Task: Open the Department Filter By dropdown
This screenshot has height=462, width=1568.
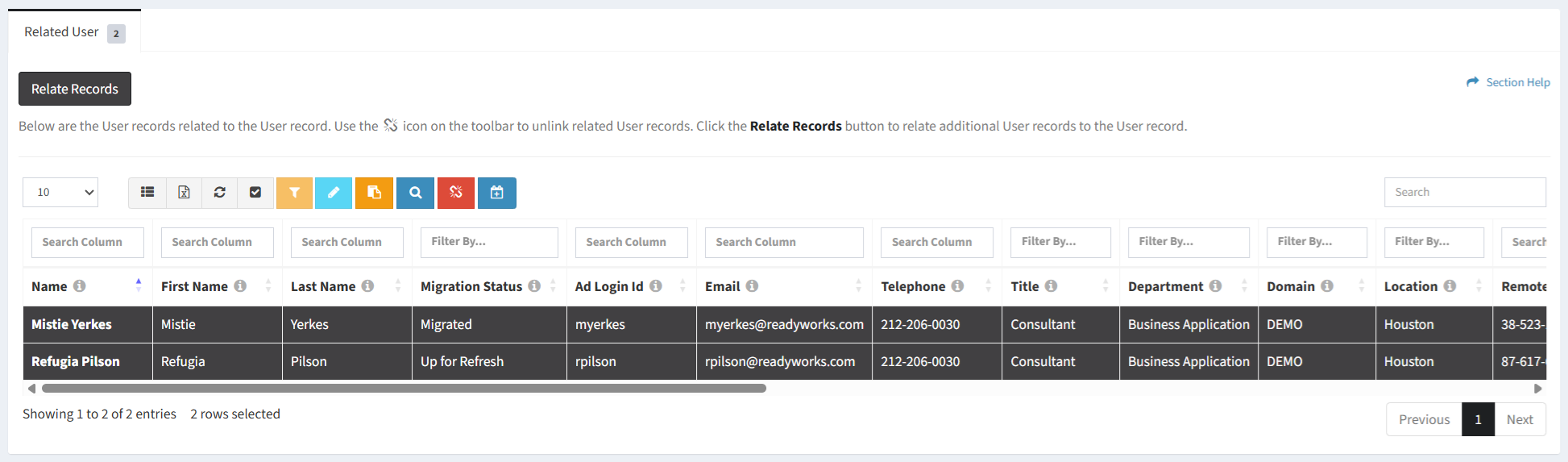Action: tap(1188, 242)
